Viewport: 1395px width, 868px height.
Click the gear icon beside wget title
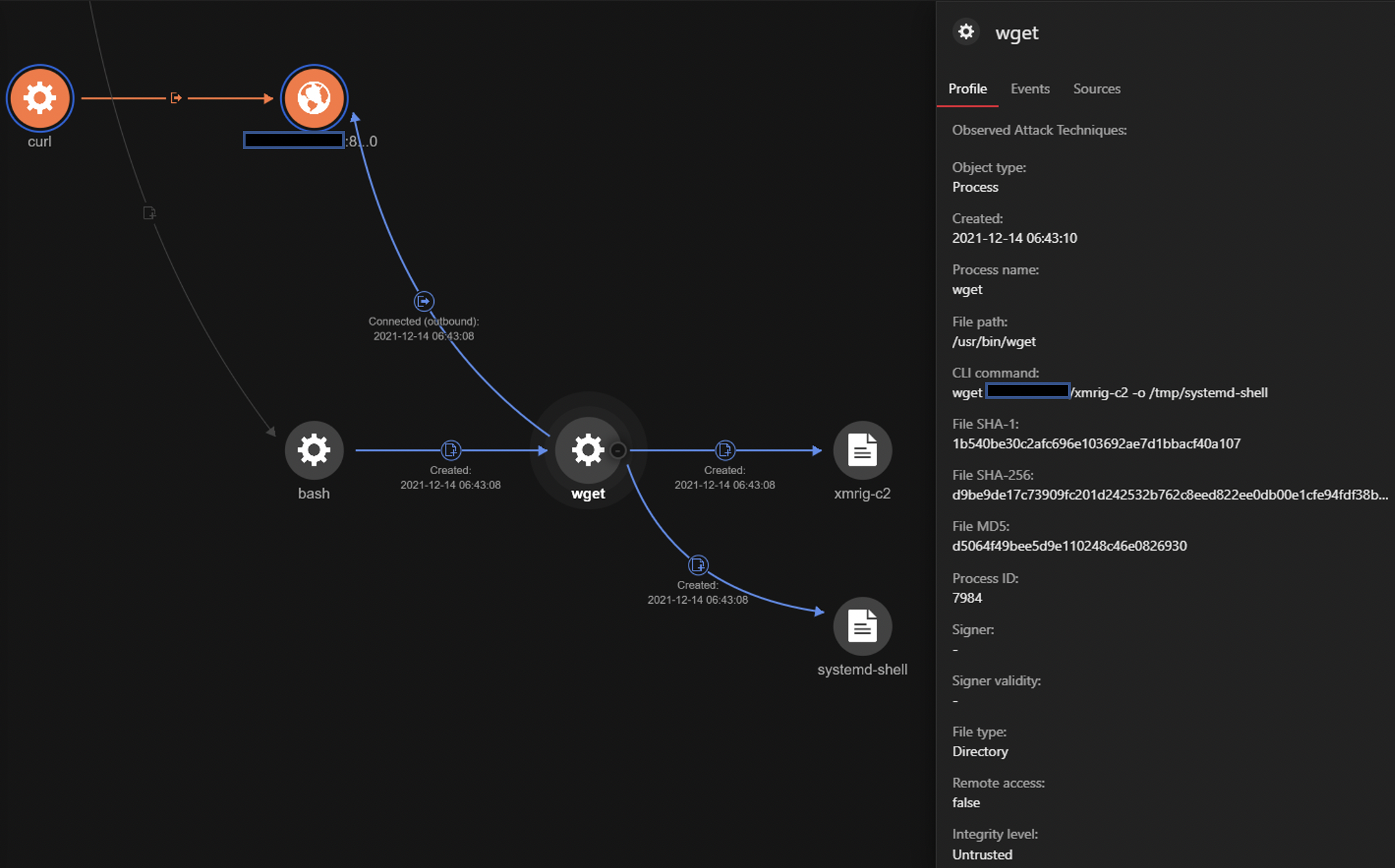pos(966,32)
